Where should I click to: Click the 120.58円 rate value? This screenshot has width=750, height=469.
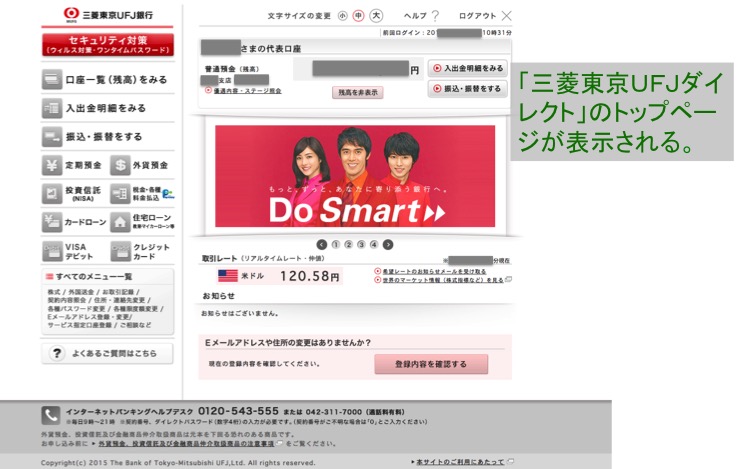[310, 276]
